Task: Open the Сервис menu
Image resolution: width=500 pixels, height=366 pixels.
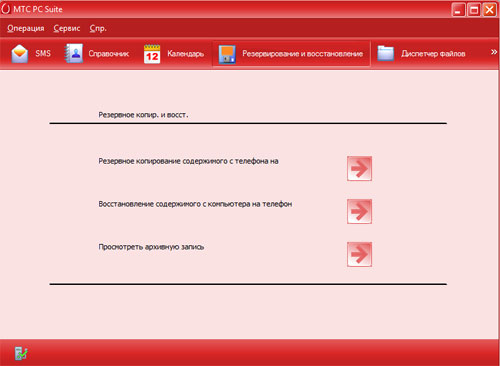Action: pos(67,28)
